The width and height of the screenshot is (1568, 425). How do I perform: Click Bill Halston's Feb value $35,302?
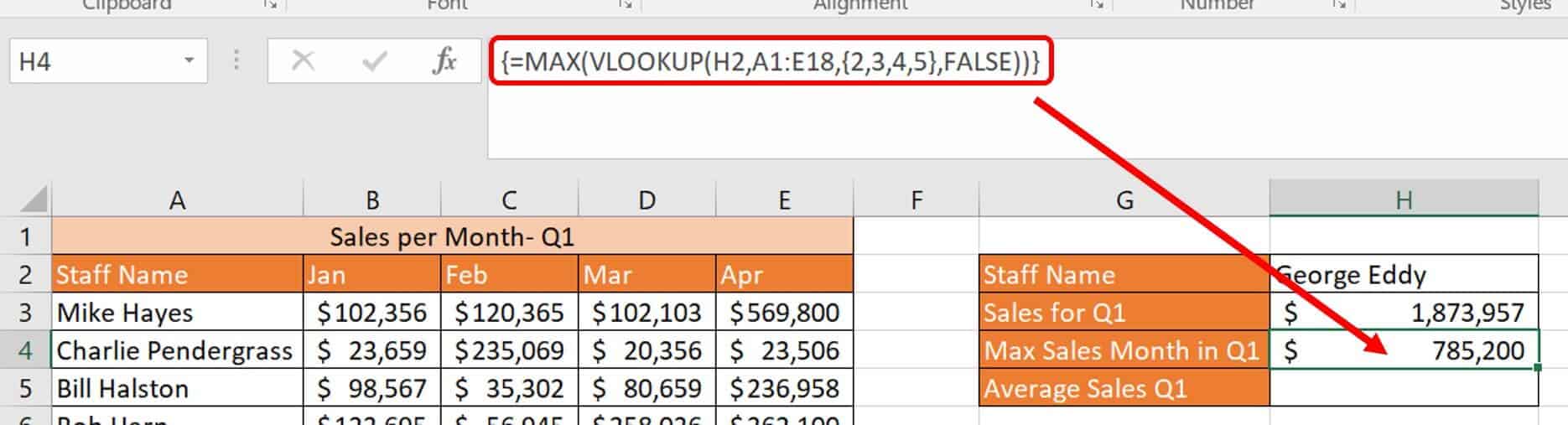(509, 388)
